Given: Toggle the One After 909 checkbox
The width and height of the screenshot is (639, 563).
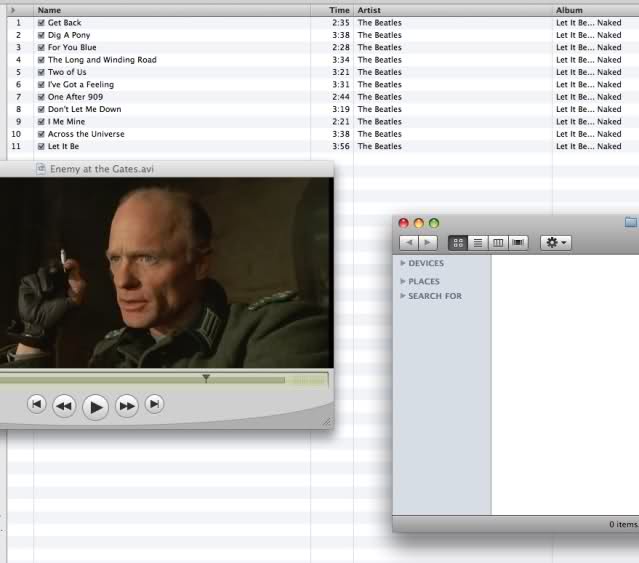Looking at the screenshot, I should [41, 97].
